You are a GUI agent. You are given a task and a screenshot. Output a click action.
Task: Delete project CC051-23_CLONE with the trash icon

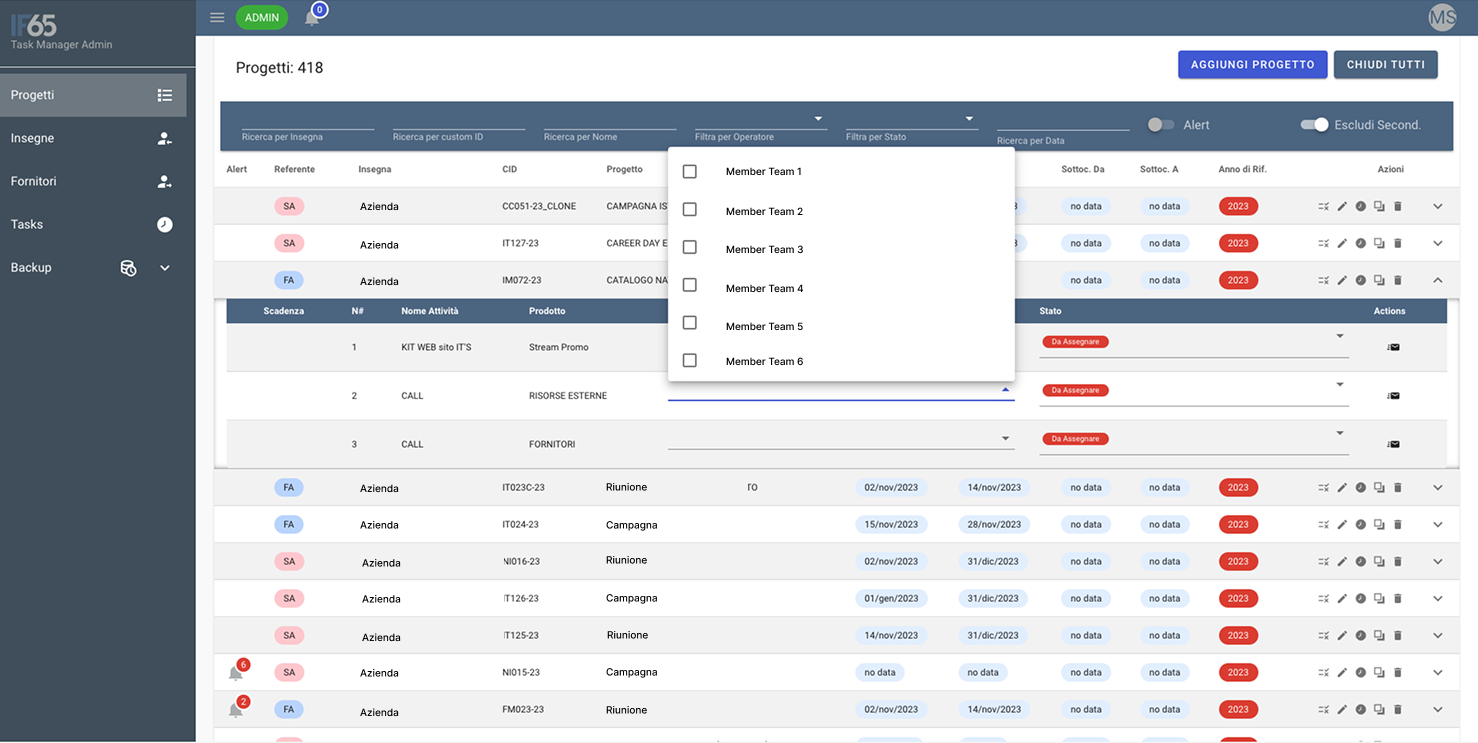coord(1398,206)
